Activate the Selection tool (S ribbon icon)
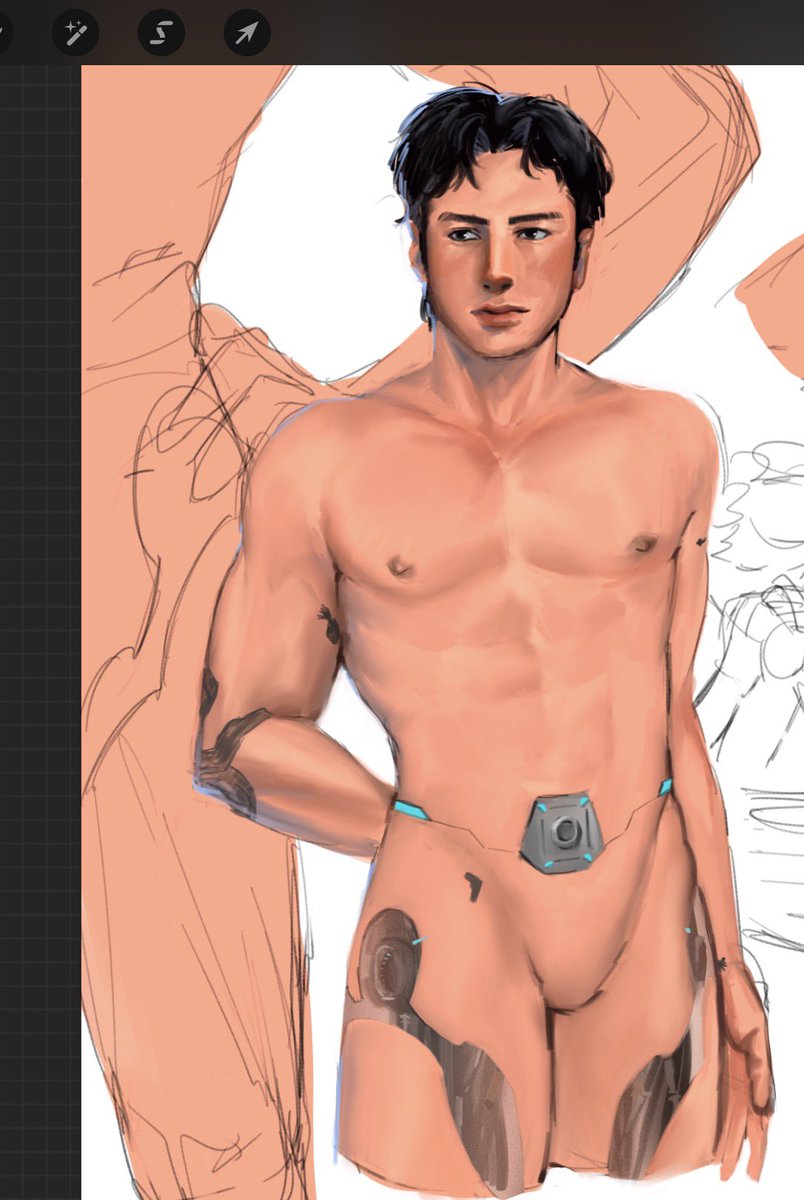The image size is (804, 1200). click(x=161, y=31)
